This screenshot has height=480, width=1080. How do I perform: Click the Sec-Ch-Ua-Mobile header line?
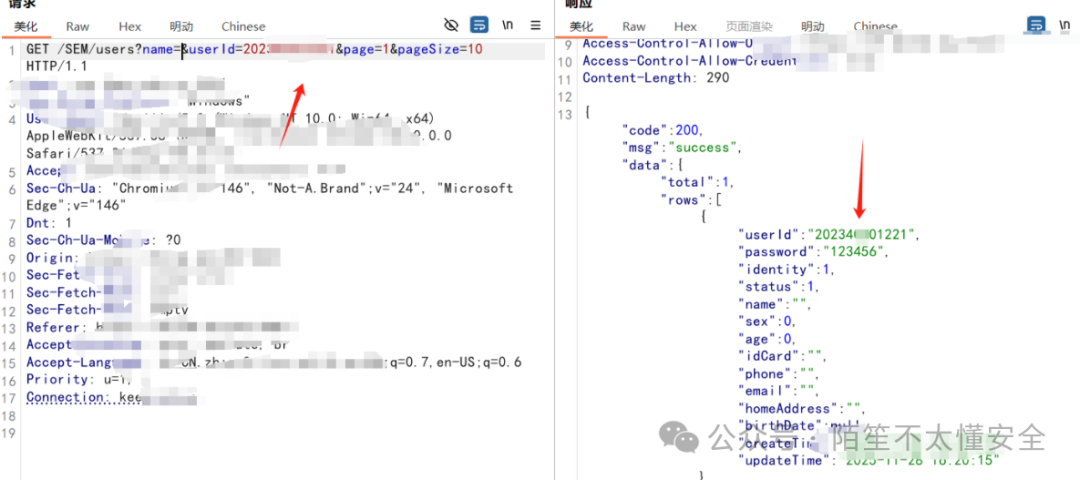(103, 240)
